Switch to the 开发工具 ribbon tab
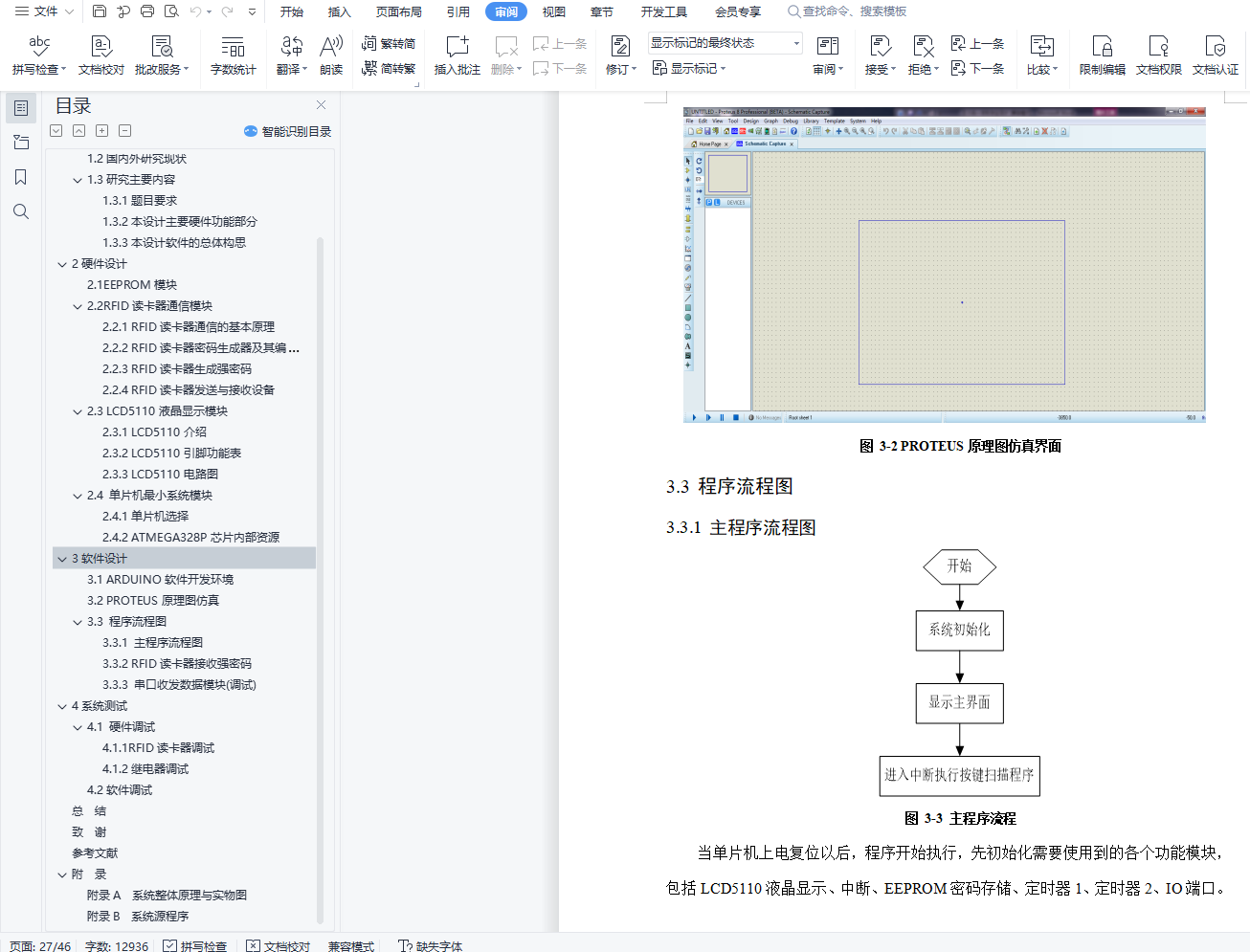This screenshot has width=1250, height=952. tap(664, 11)
